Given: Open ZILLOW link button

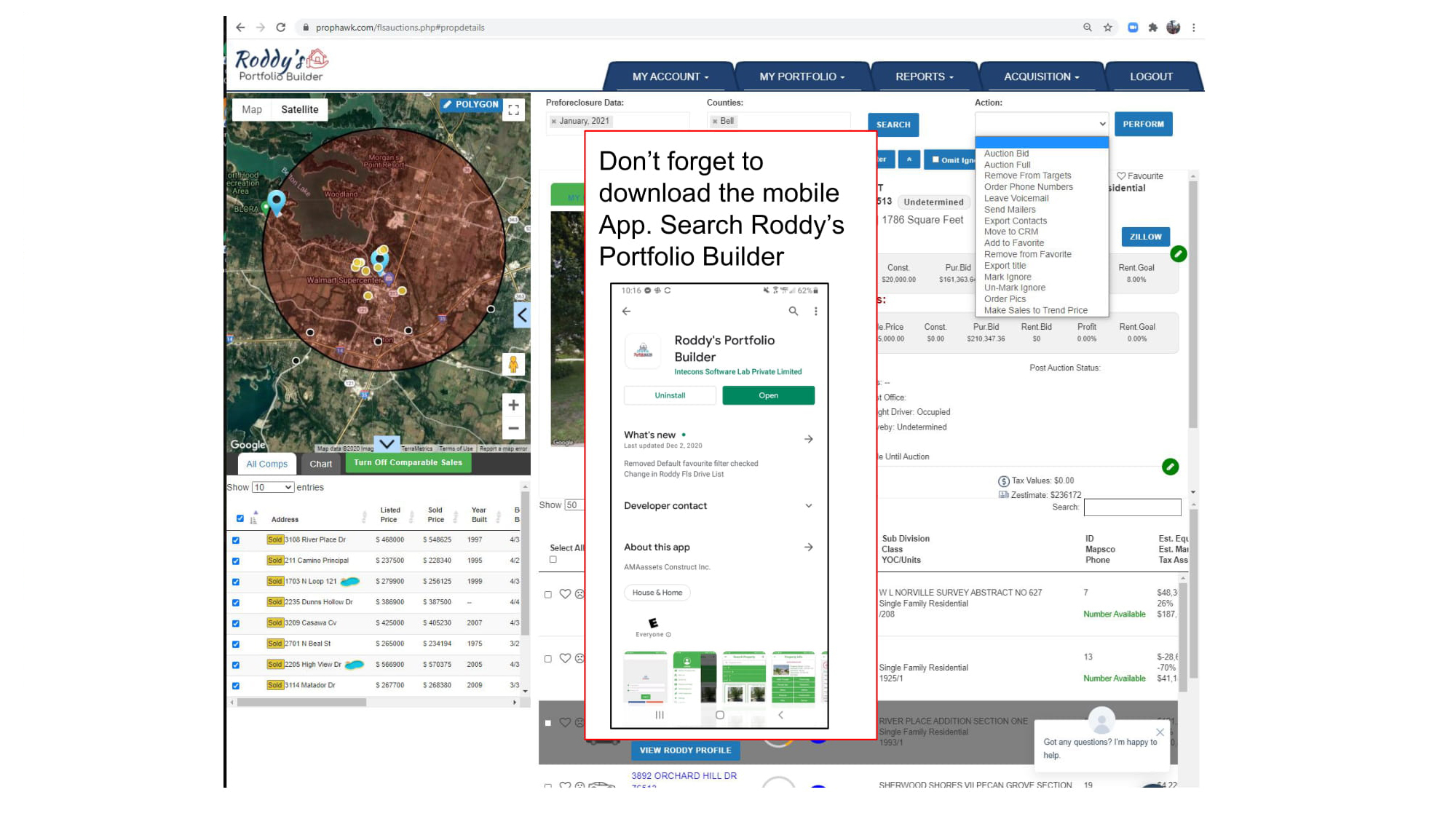Looking at the screenshot, I should pyautogui.click(x=1146, y=237).
